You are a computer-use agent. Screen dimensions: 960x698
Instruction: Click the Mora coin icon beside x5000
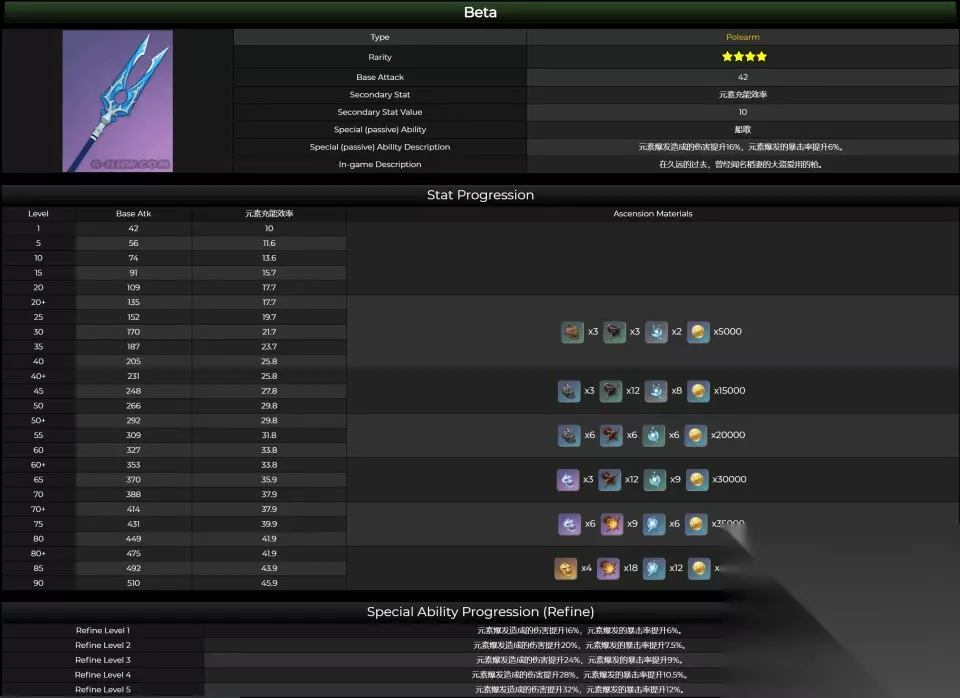tap(698, 332)
